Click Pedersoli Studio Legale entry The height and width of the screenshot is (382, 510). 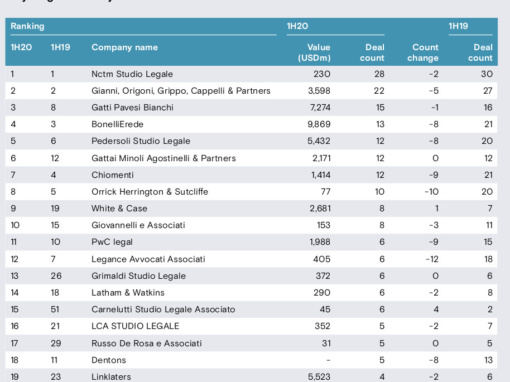click(x=141, y=141)
